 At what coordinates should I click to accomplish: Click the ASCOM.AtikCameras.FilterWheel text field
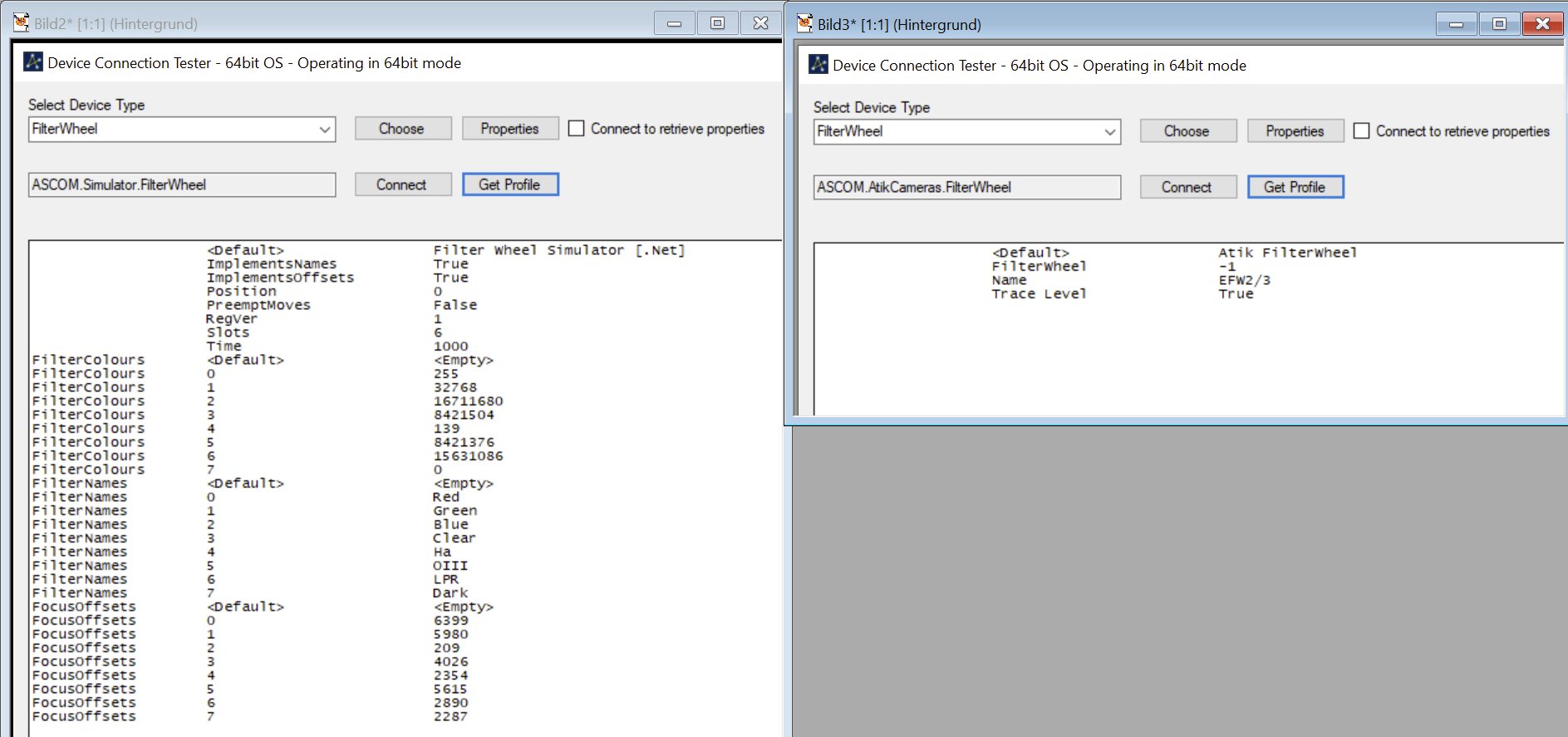[x=966, y=187]
